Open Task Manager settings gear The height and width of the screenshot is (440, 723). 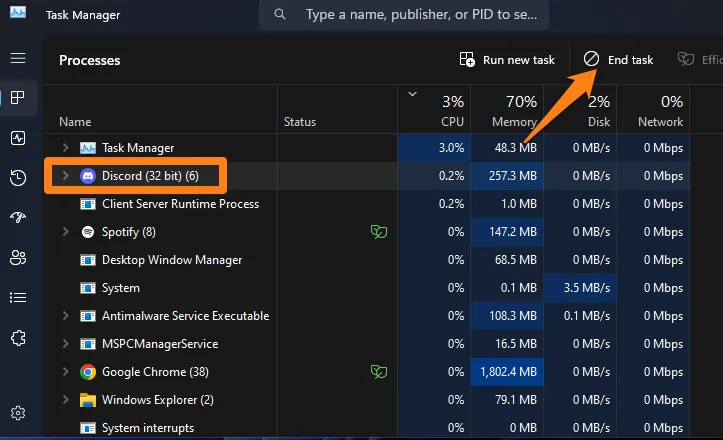[x=18, y=413]
